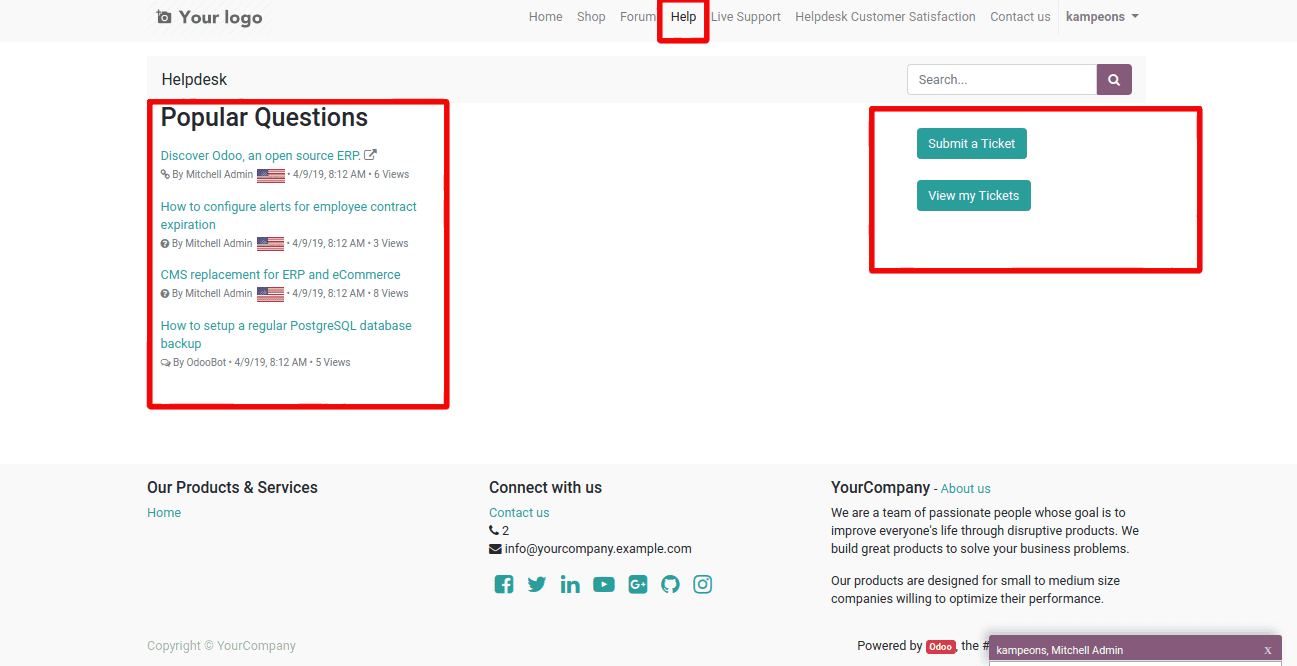Open Contact us in top navigation
Viewport: 1297px width, 666px height.
(x=1020, y=17)
